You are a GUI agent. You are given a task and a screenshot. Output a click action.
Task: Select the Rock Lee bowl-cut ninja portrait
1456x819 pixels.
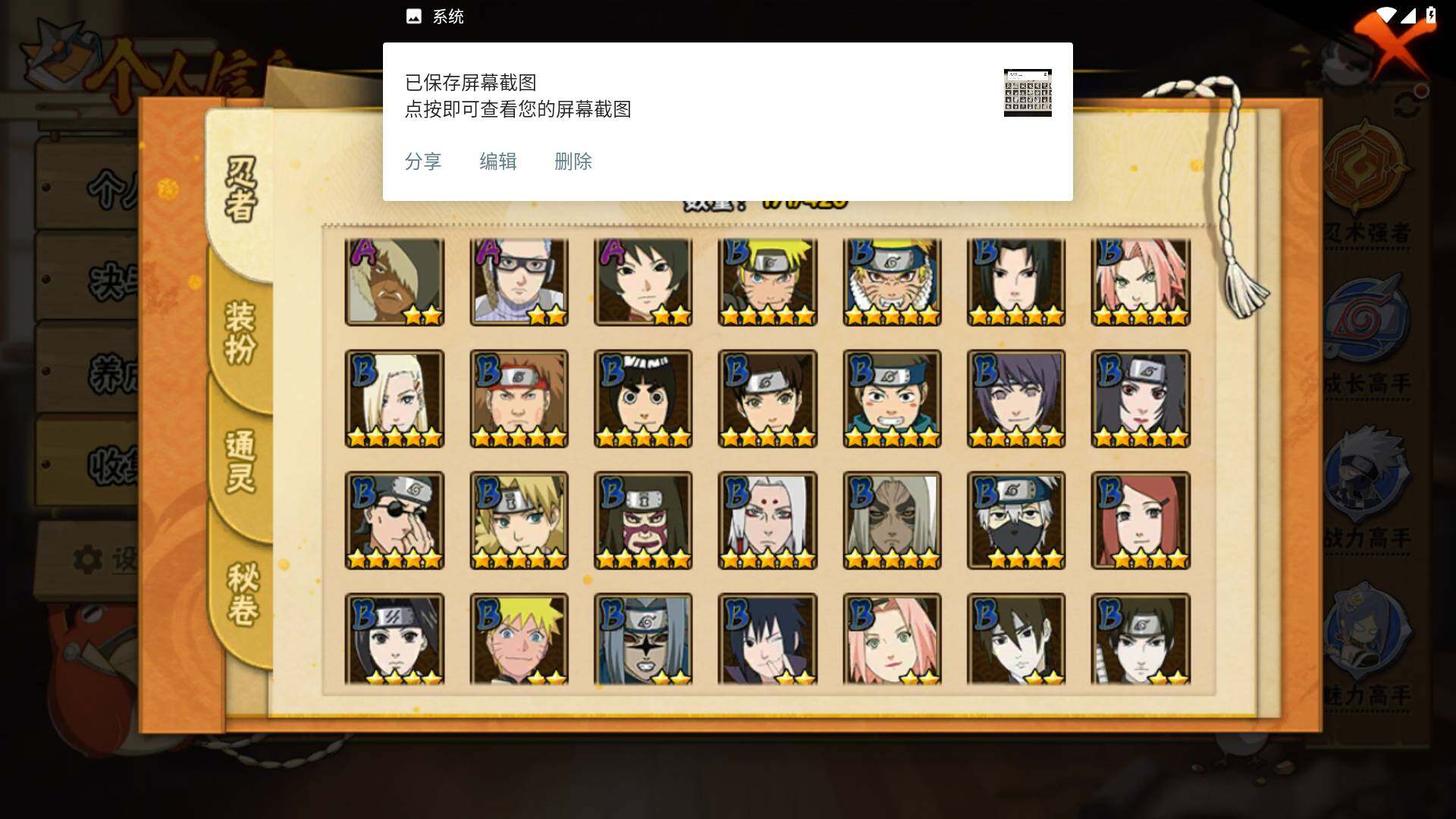642,399
